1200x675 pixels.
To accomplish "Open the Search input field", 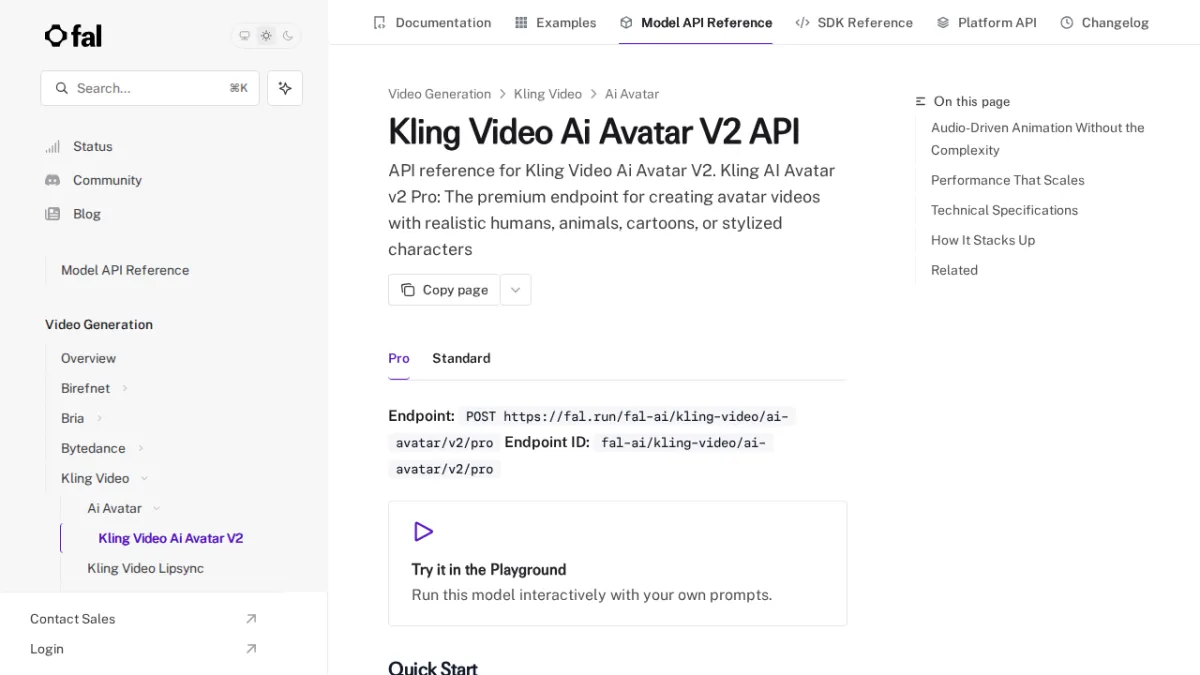I will click(x=150, y=88).
